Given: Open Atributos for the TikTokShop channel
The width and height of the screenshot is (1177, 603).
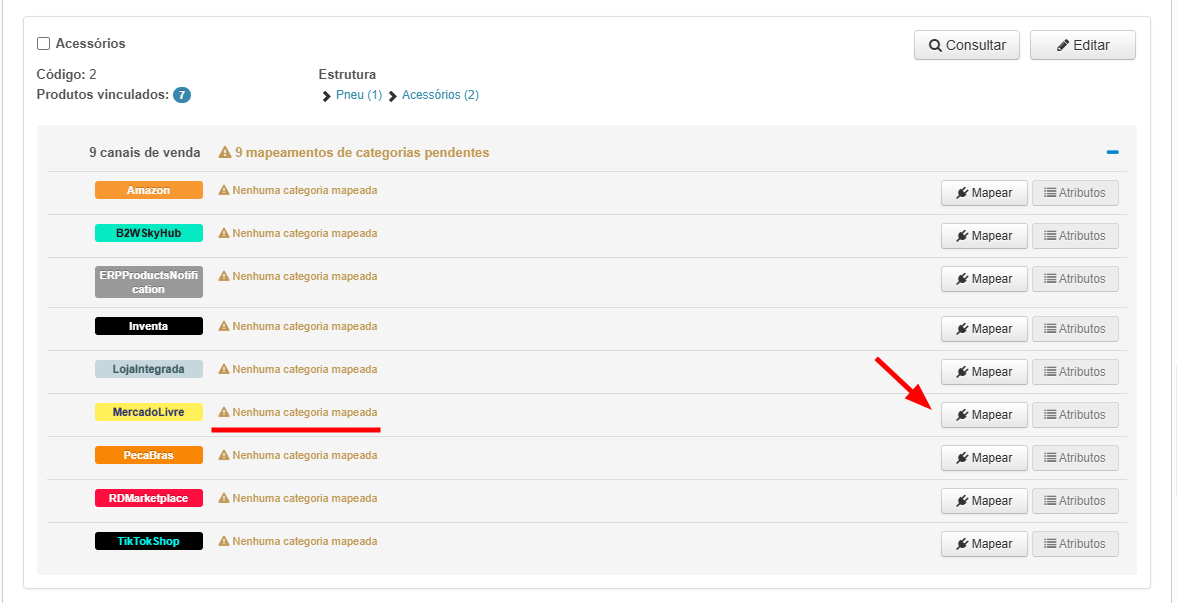Looking at the screenshot, I should coord(1075,544).
